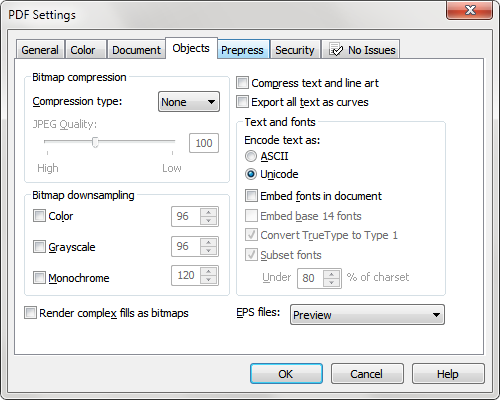Open Help for PDF settings
This screenshot has height=400, width=500.
pyautogui.click(x=448, y=373)
